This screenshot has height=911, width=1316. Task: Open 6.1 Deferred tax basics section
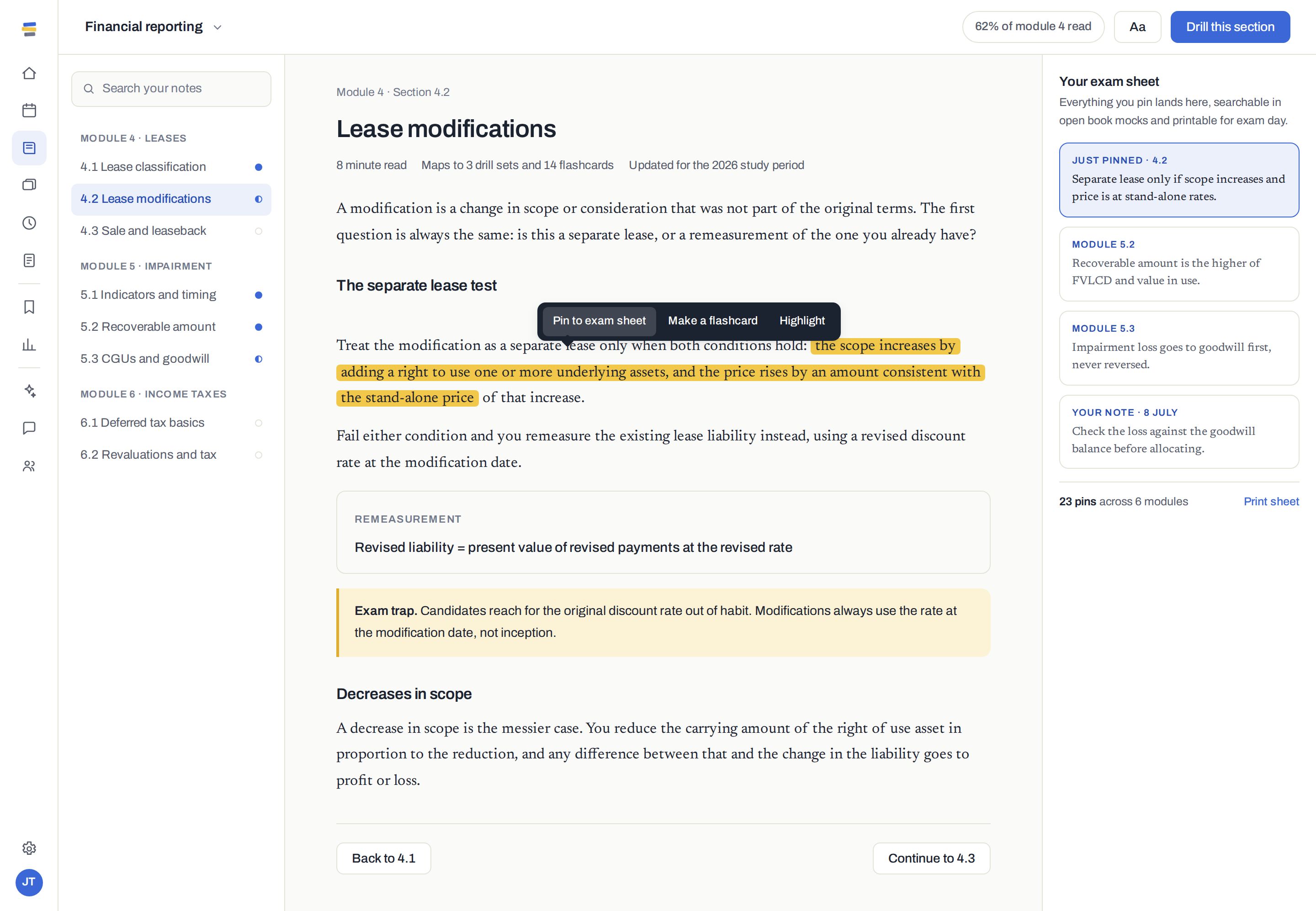pos(171,423)
